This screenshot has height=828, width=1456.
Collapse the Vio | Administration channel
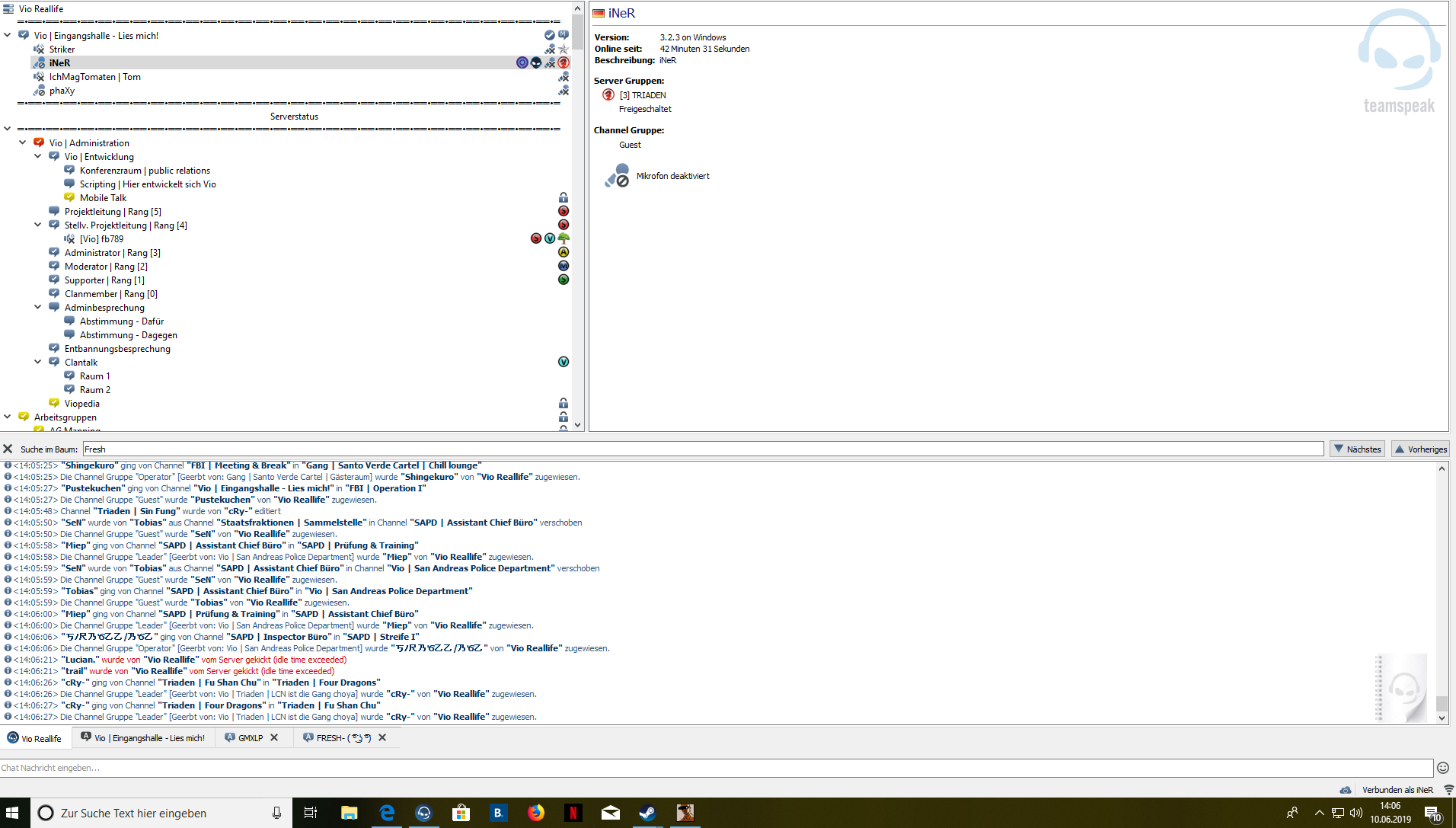(23, 142)
